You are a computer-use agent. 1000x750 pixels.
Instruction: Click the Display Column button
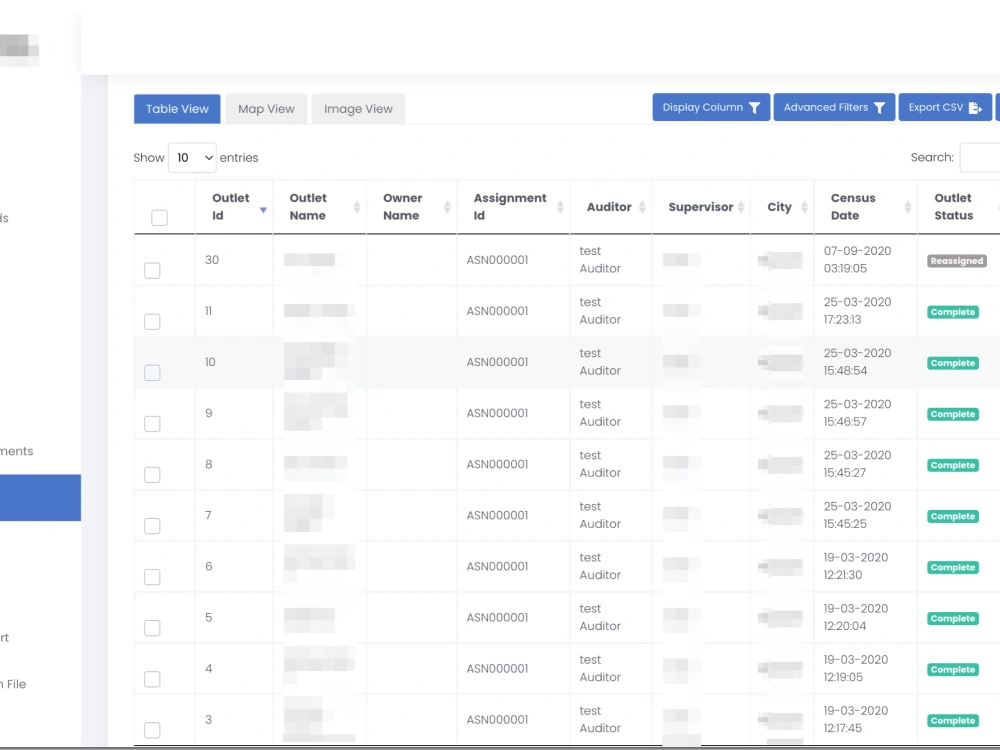(x=711, y=107)
